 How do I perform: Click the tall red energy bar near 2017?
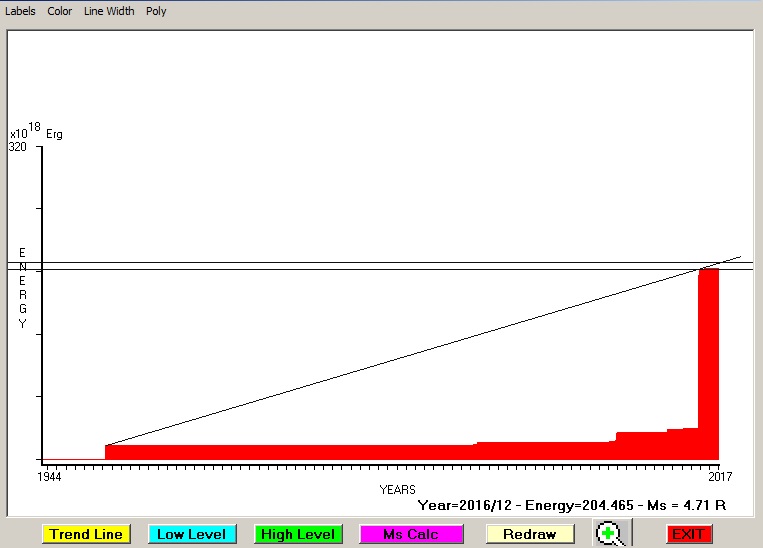point(708,360)
